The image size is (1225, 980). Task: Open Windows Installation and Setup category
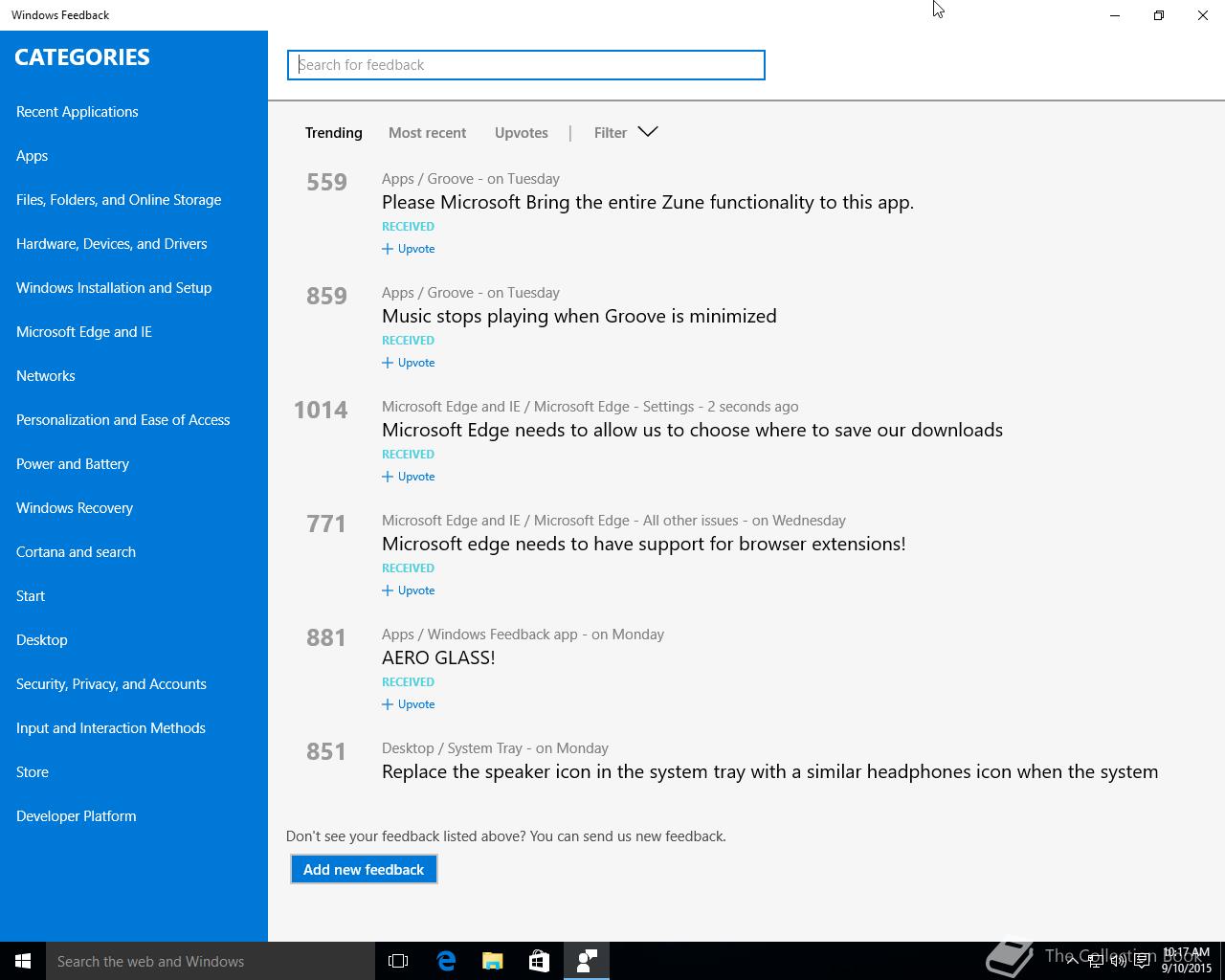coord(114,288)
